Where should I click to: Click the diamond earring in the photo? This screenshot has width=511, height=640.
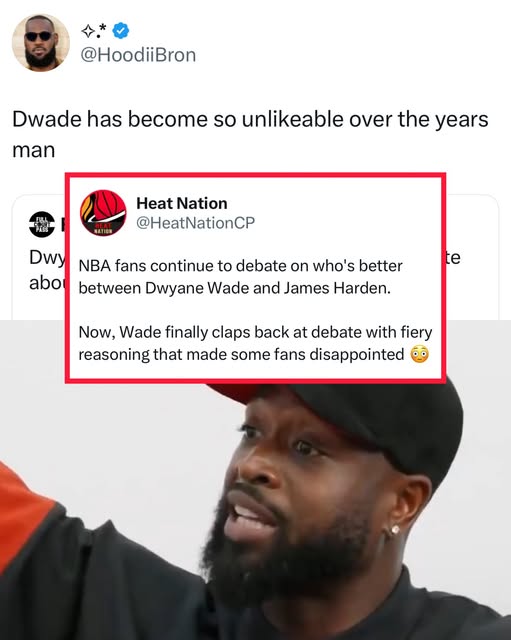[395, 530]
